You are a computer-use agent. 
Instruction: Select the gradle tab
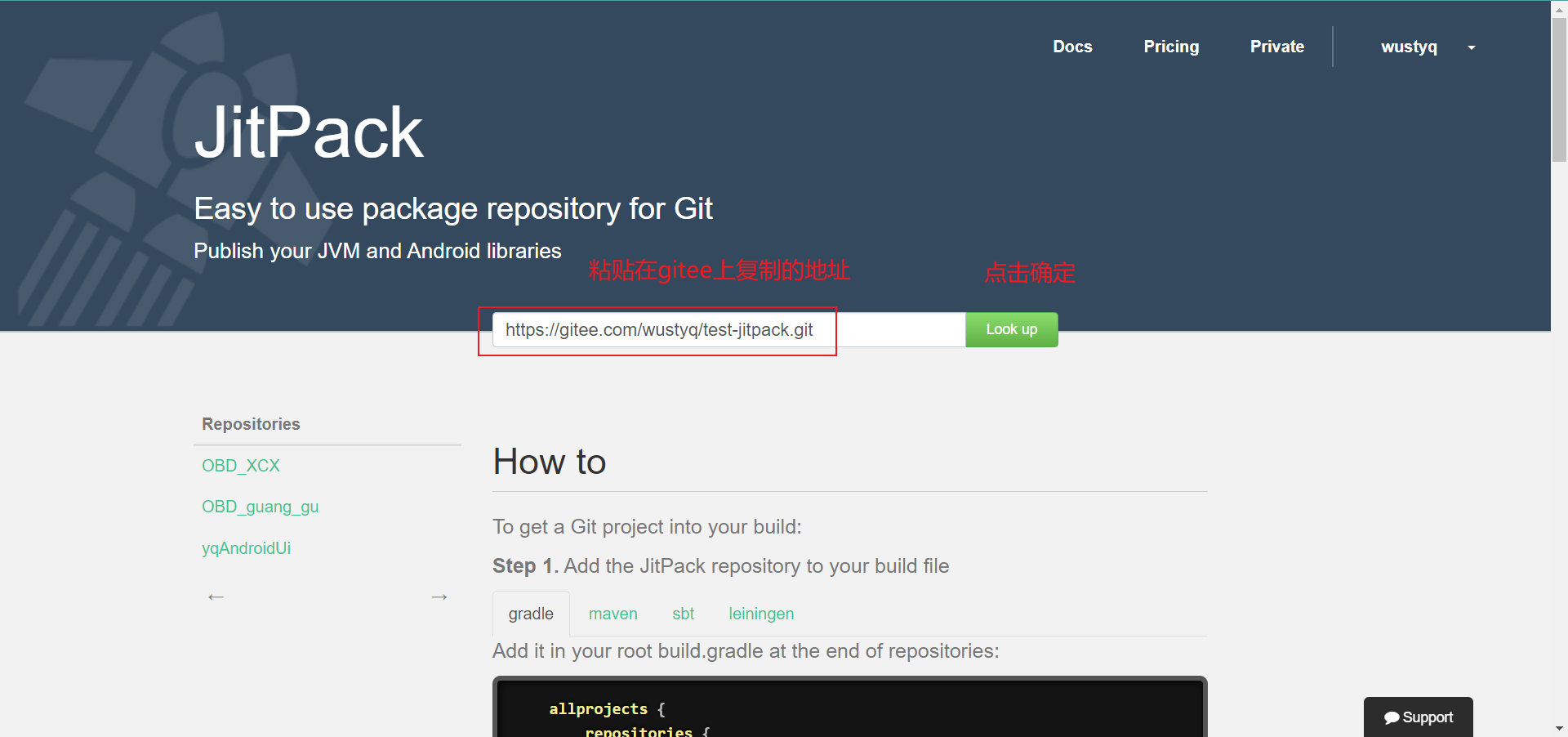click(x=530, y=613)
